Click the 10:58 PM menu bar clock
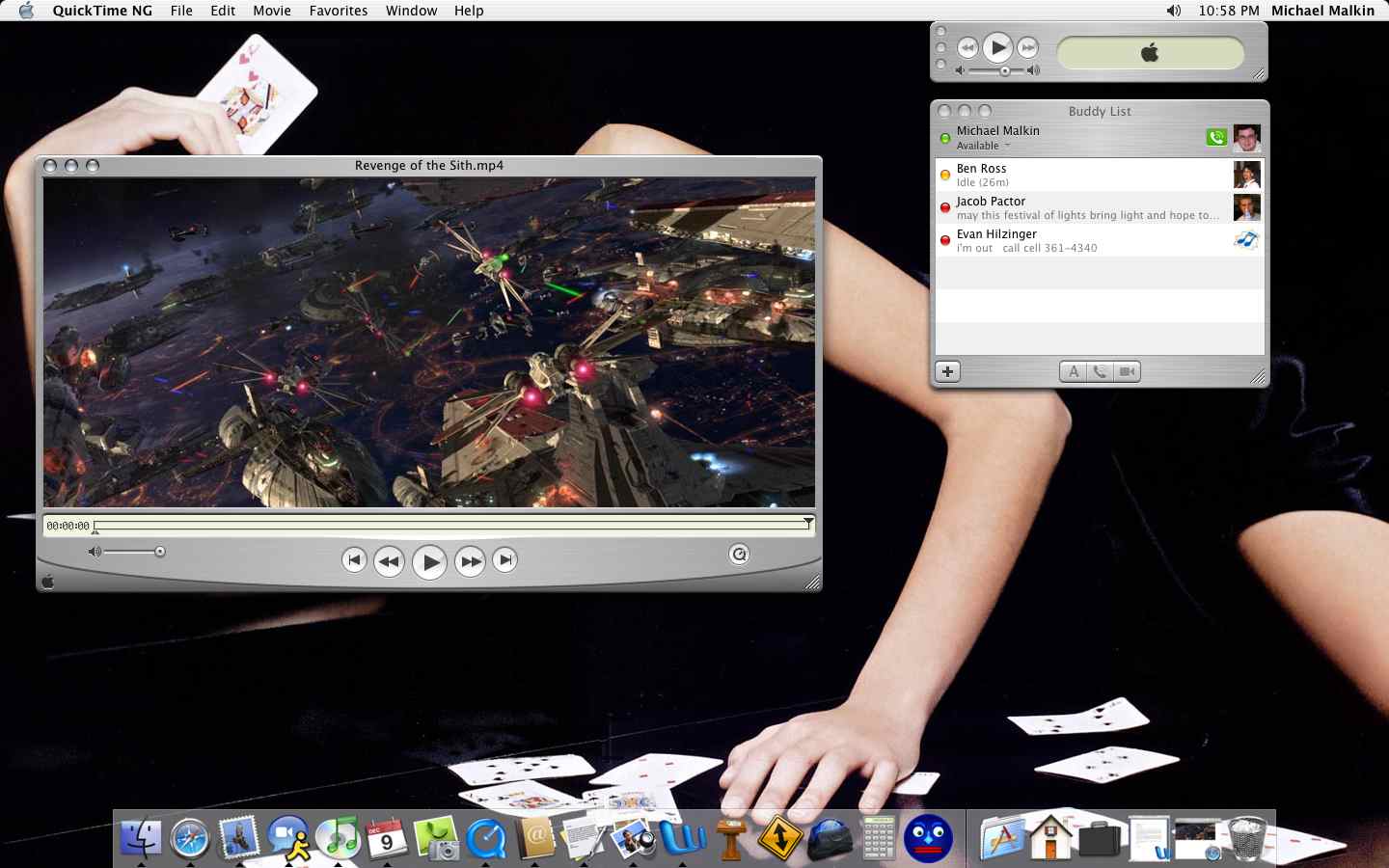1389x868 pixels. pyautogui.click(x=1229, y=11)
